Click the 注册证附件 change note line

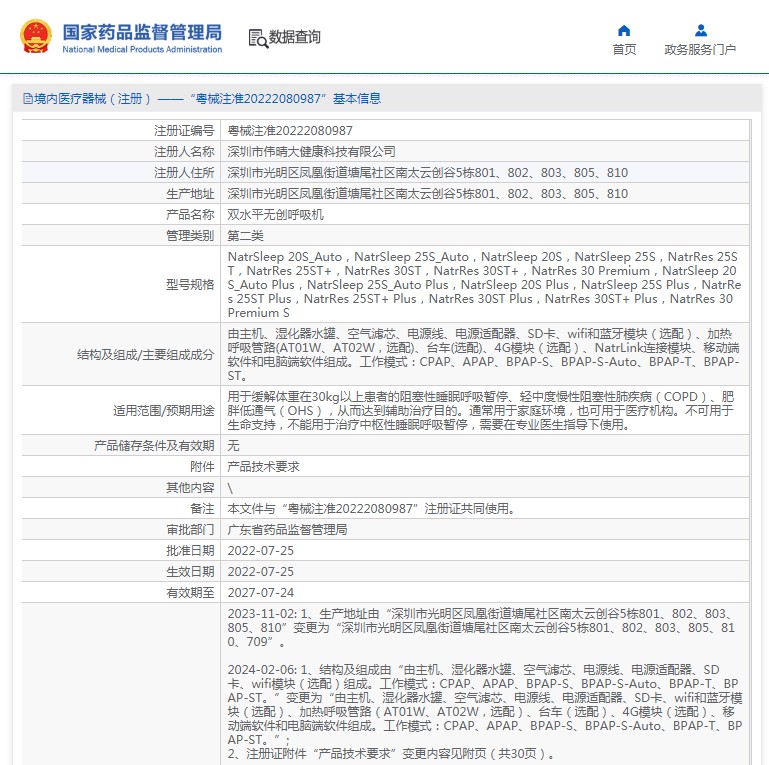[x=390, y=753]
